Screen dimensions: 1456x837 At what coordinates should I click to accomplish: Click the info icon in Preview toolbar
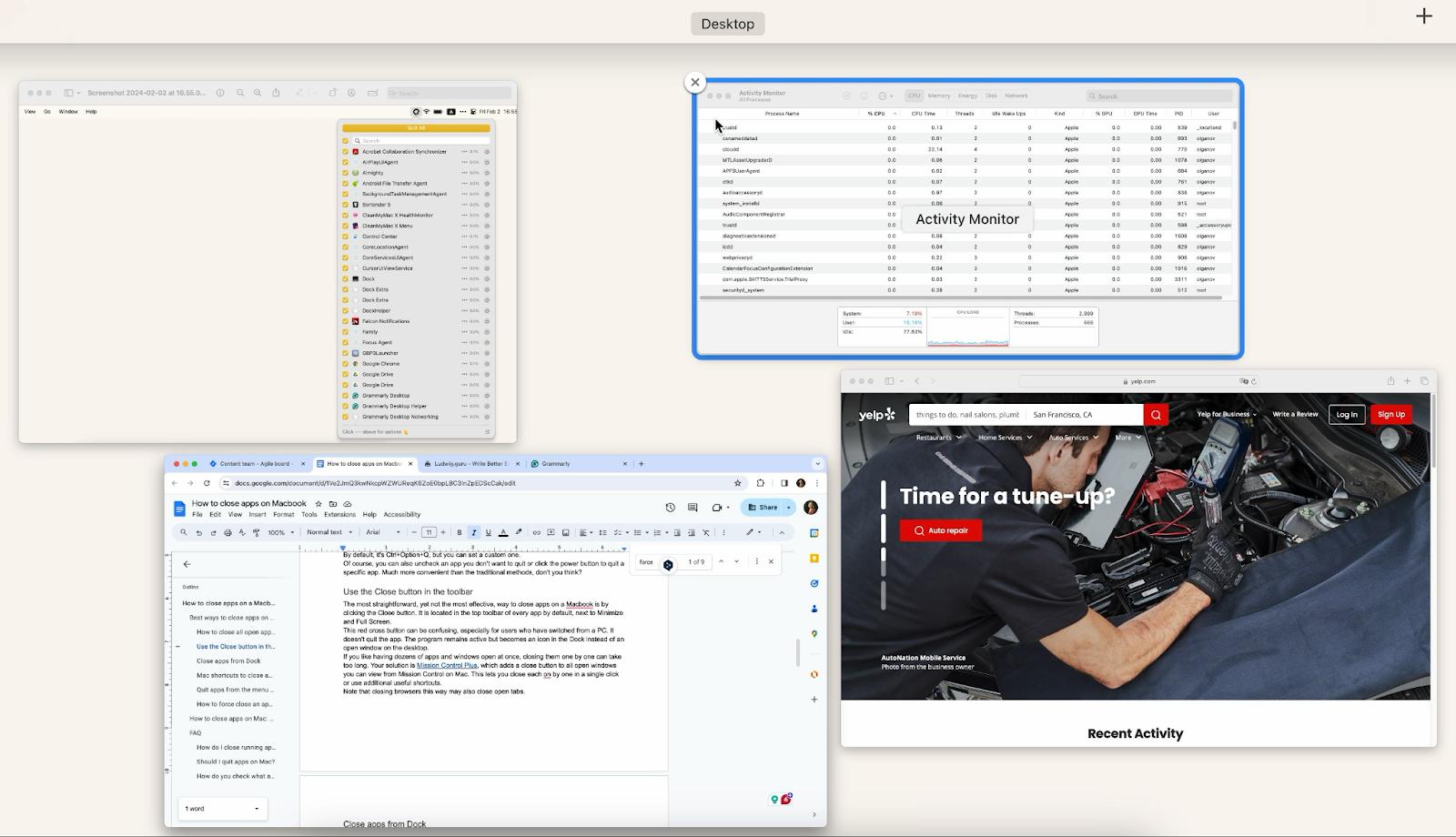[x=220, y=93]
